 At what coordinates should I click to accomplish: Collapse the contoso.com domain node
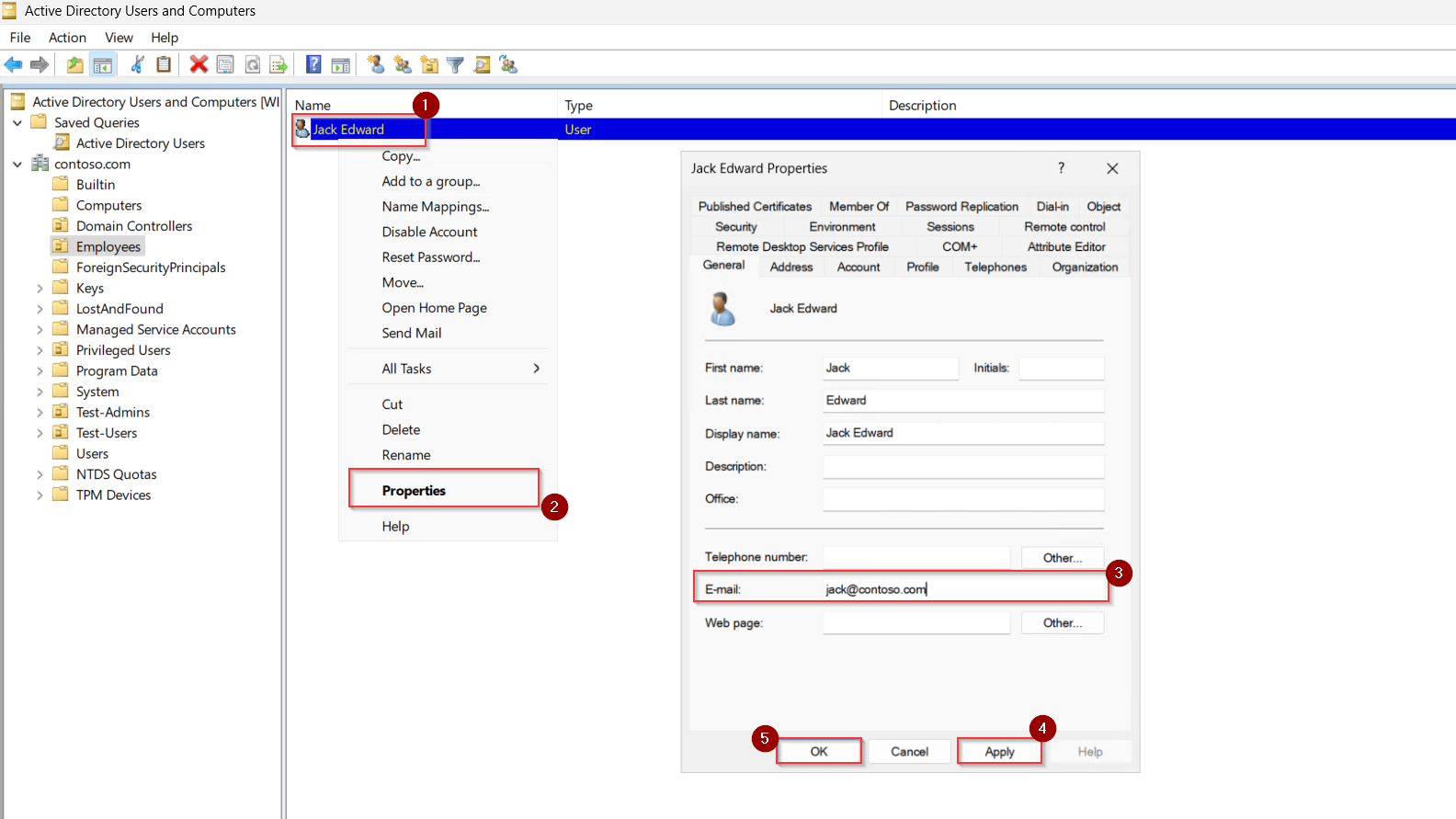17,164
